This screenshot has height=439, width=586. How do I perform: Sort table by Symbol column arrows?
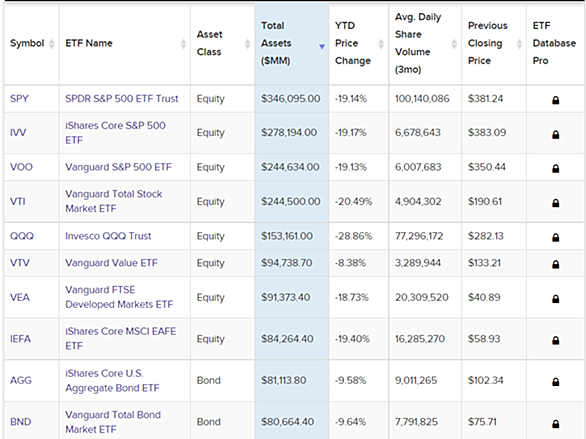click(x=52, y=44)
